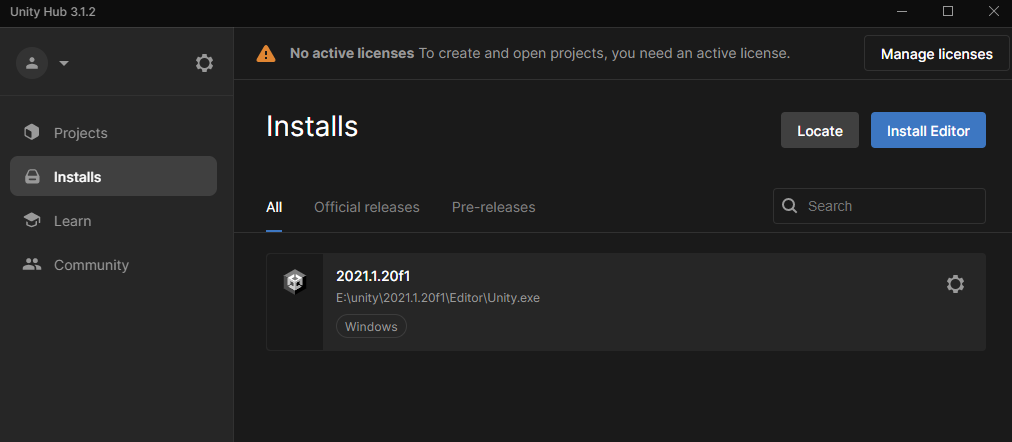The height and width of the screenshot is (442, 1012).
Task: Switch to the All tab
Action: click(274, 207)
